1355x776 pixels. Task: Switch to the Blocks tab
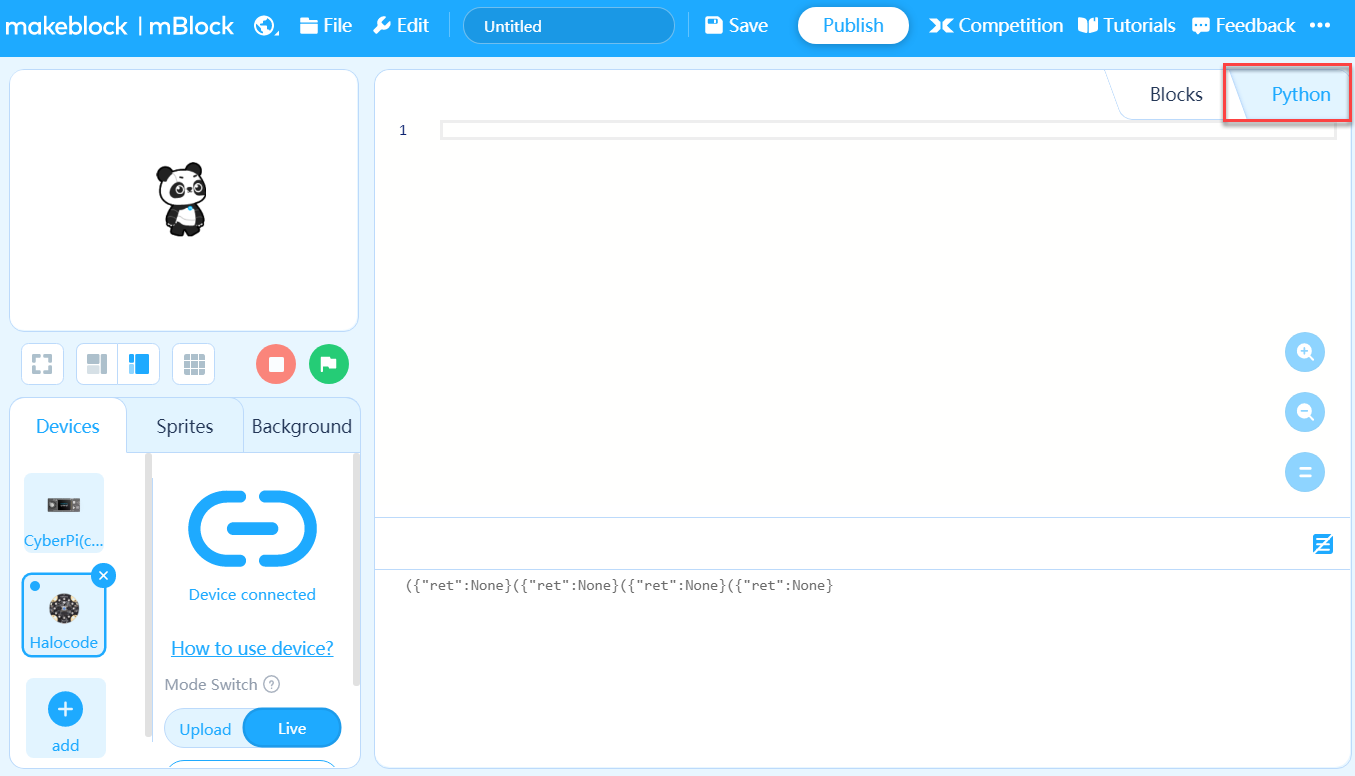[1176, 95]
